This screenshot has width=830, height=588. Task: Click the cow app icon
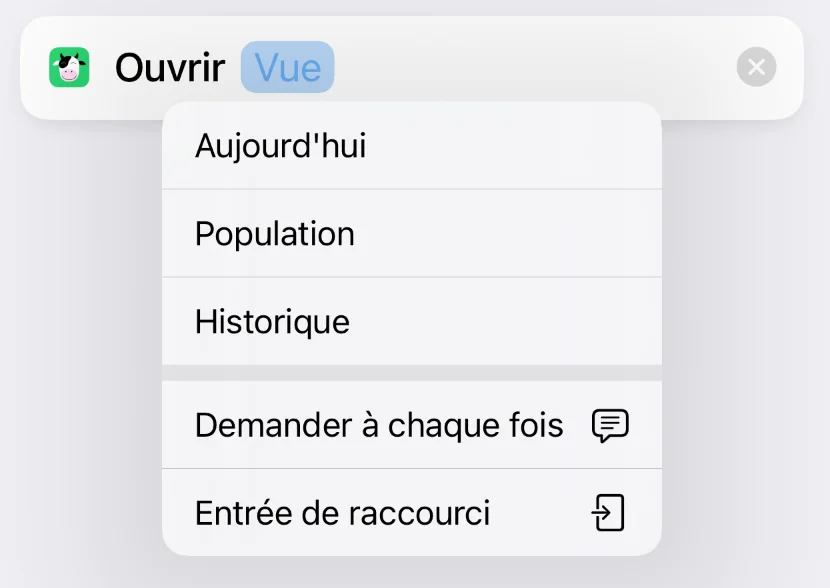tap(69, 68)
